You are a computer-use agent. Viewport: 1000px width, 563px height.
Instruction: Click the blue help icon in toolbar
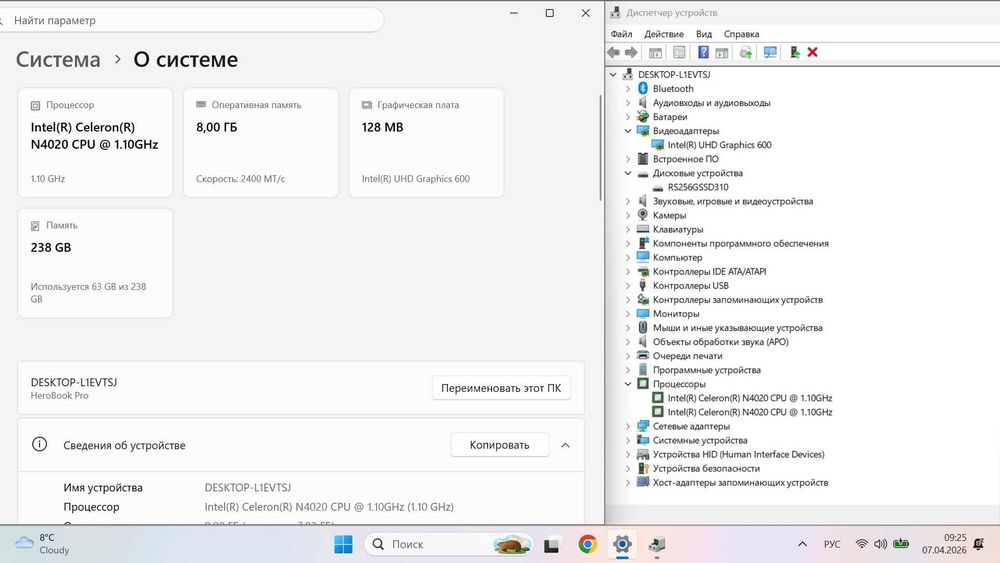703,52
